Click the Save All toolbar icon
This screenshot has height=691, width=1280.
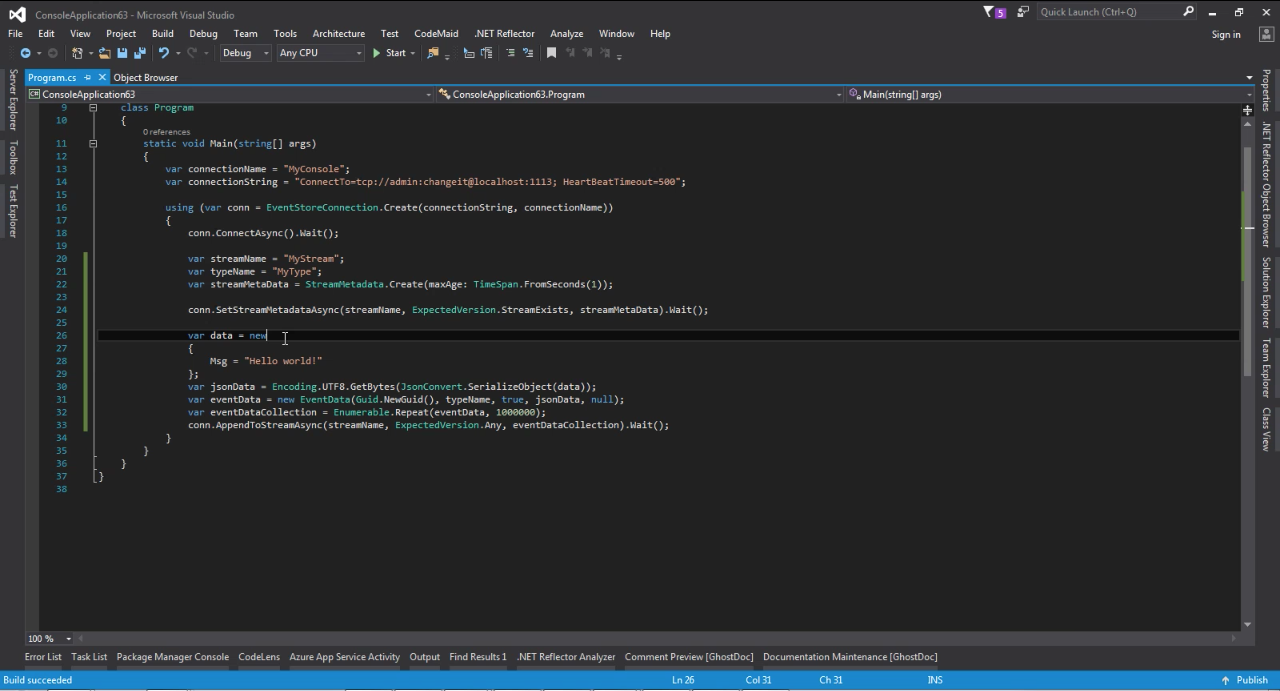(139, 53)
